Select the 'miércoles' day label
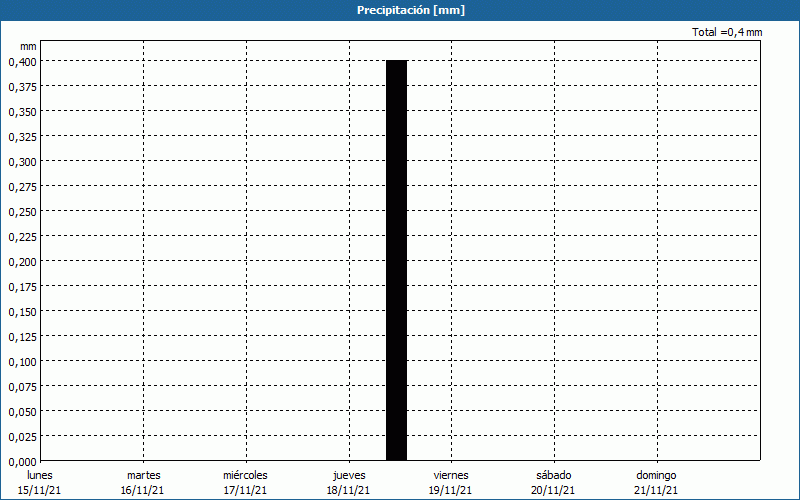The height and width of the screenshot is (500, 800). point(245,475)
